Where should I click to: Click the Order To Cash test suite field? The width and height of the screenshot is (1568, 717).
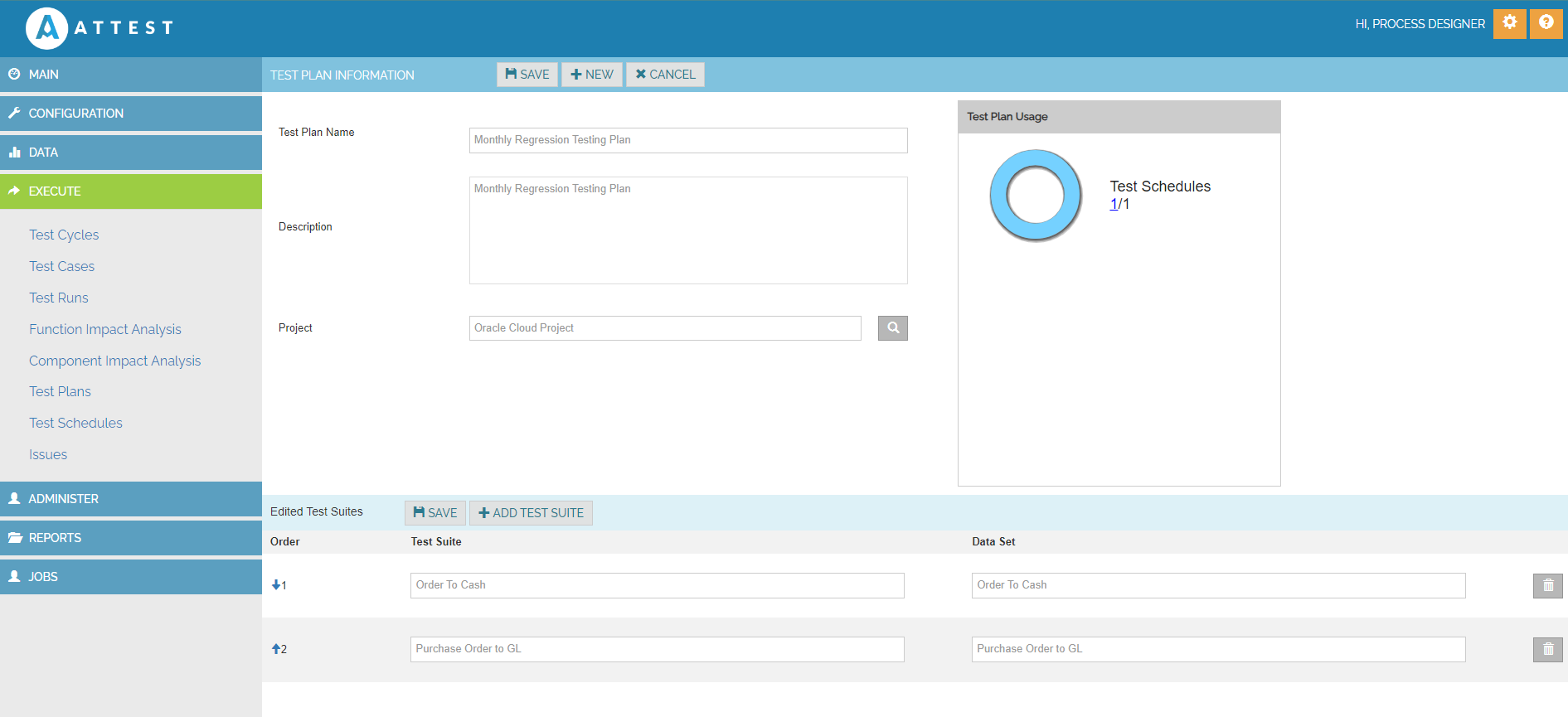pos(658,586)
